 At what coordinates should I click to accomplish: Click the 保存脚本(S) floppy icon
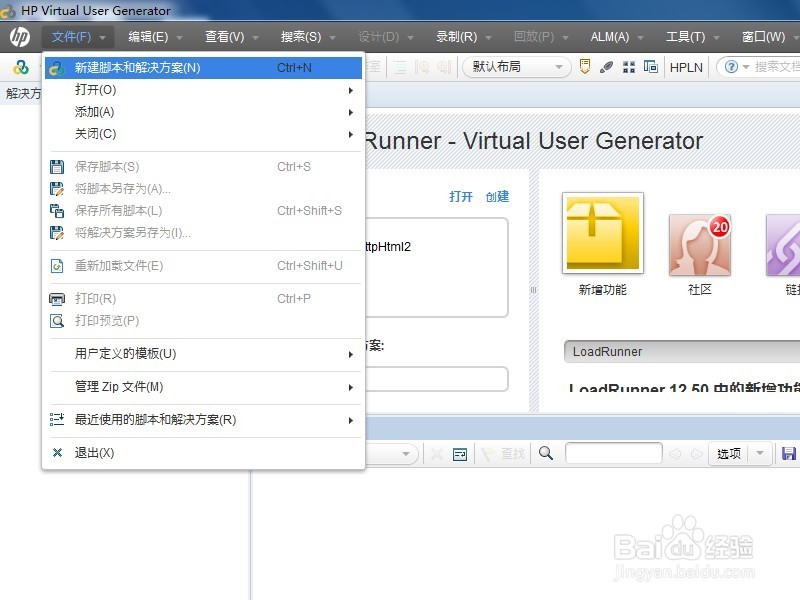(x=57, y=167)
